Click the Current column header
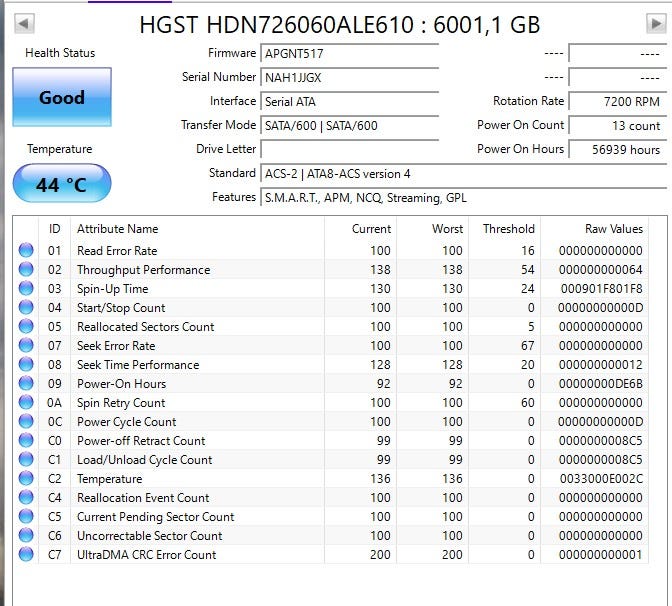This screenshot has width=672, height=606. 360,229
